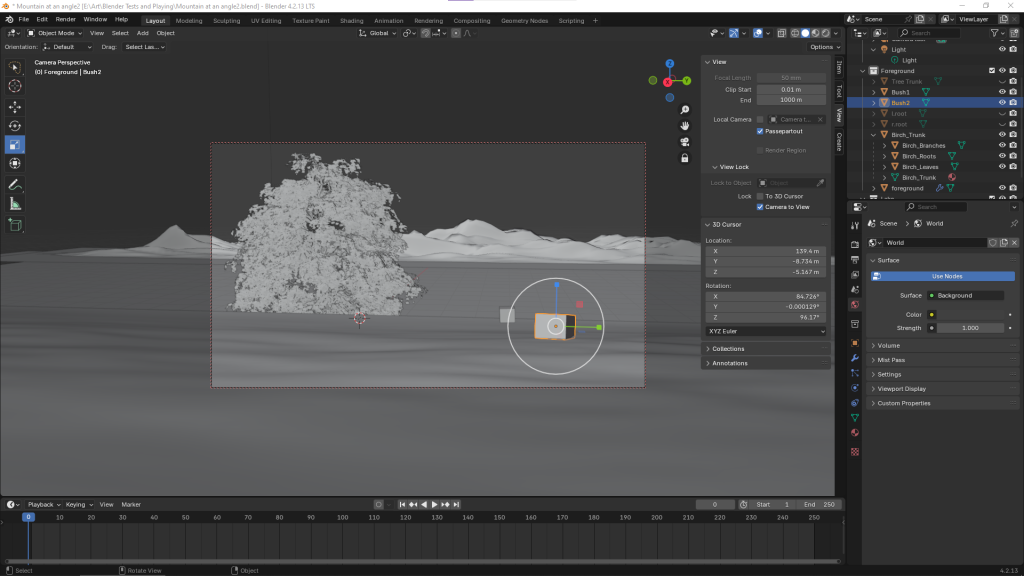Open the Object Mode dropdown
The image size is (1024, 576).
pyautogui.click(x=55, y=33)
